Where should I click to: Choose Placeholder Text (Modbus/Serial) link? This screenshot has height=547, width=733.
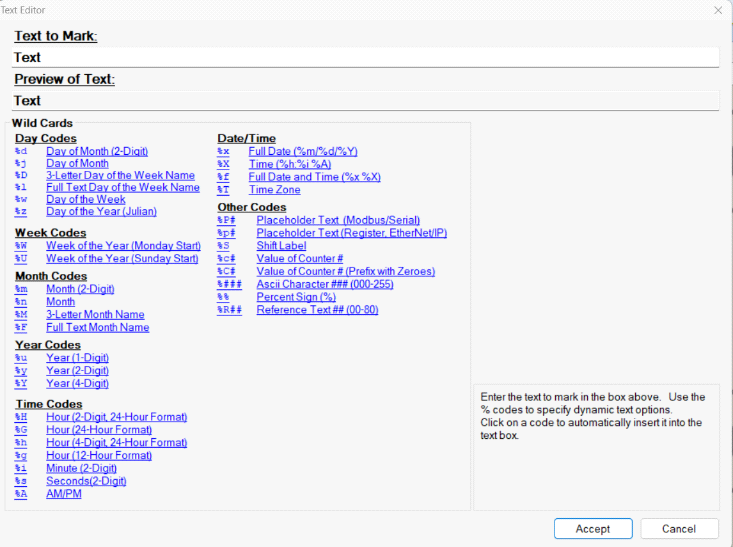coord(338,220)
